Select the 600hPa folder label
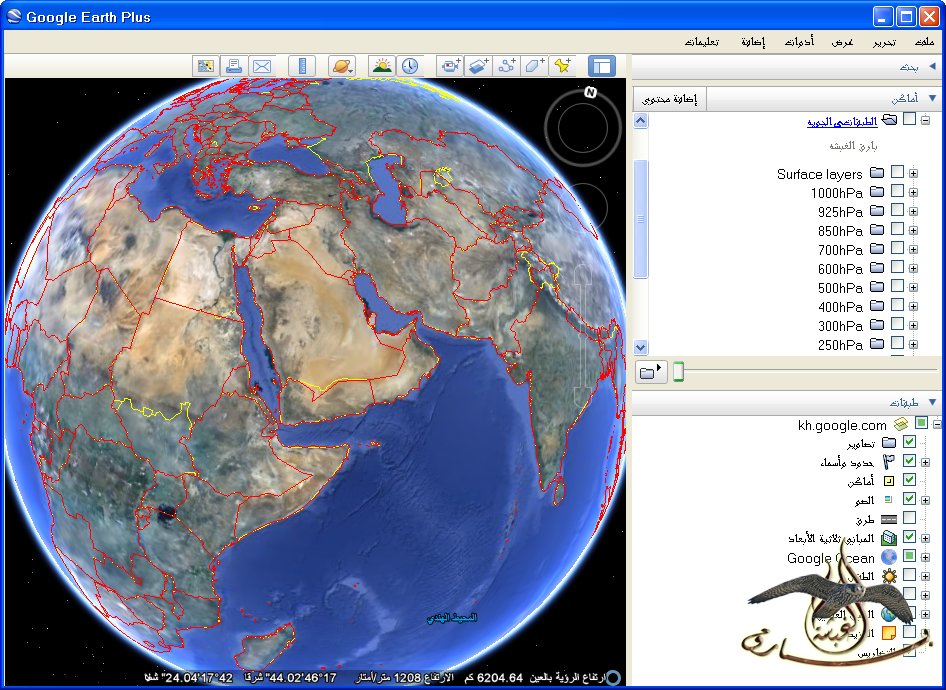Viewport: 946px width, 690px height. (840, 269)
